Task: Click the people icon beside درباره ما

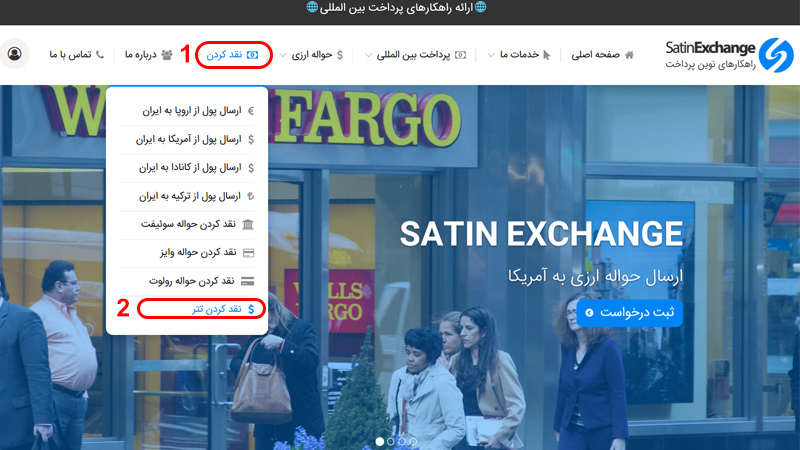Action: (x=166, y=55)
